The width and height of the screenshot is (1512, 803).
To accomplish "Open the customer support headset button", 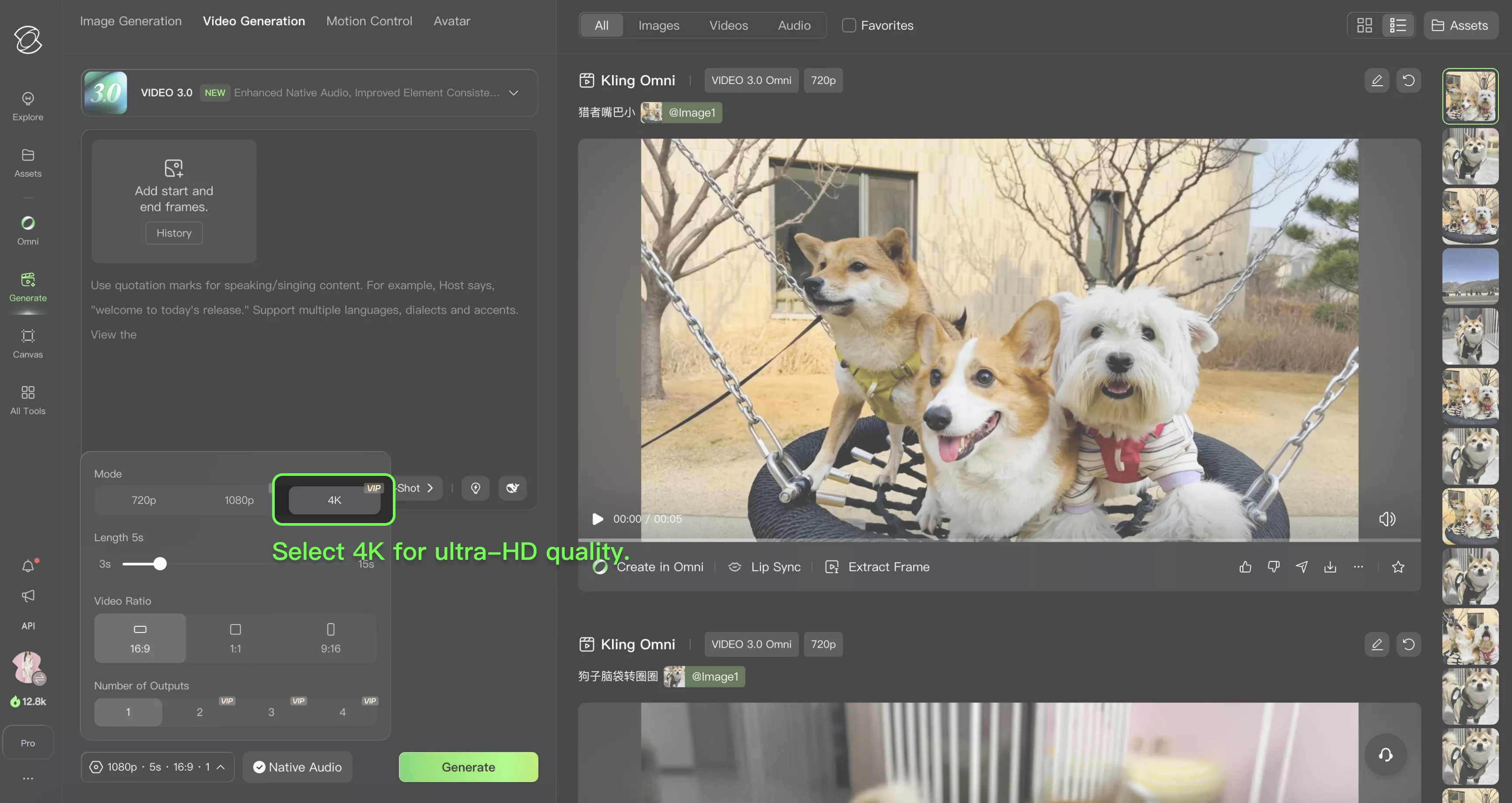I will (x=1386, y=754).
